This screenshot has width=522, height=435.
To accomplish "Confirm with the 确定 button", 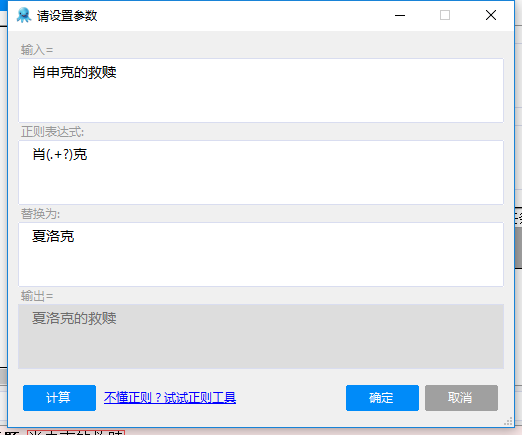I will [382, 398].
